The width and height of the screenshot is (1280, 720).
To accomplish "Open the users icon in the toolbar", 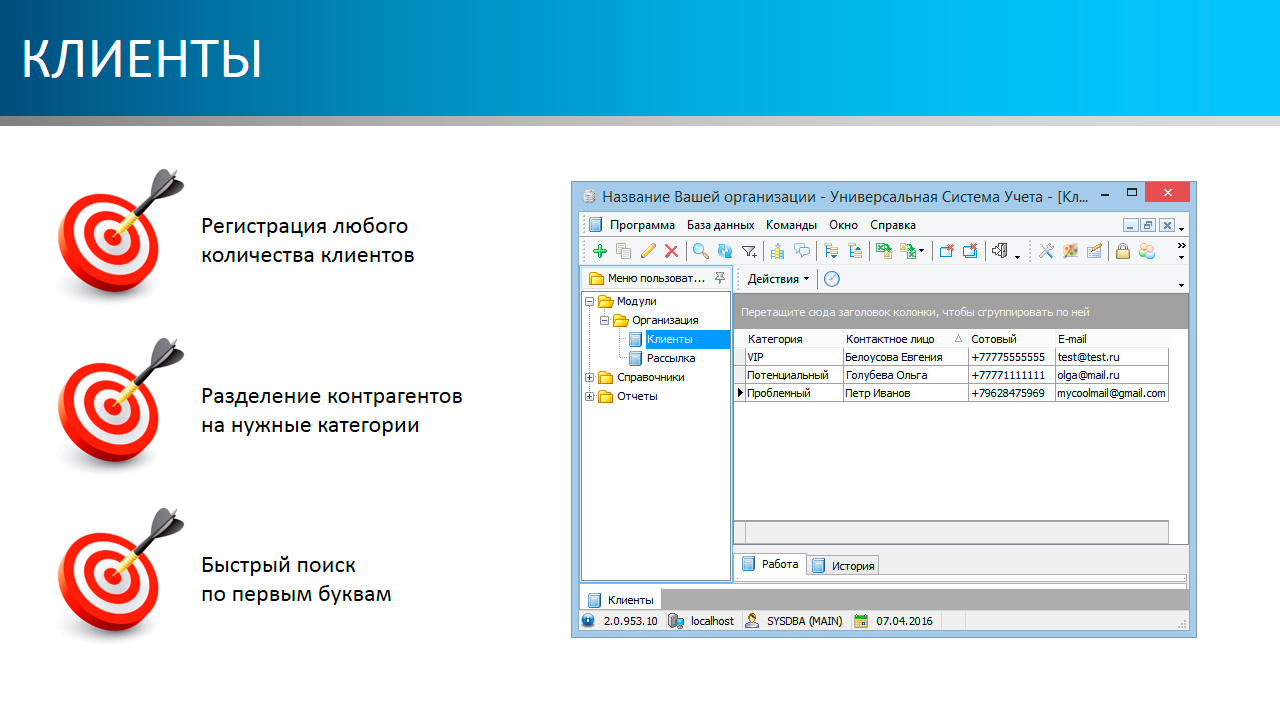I will (x=1147, y=251).
